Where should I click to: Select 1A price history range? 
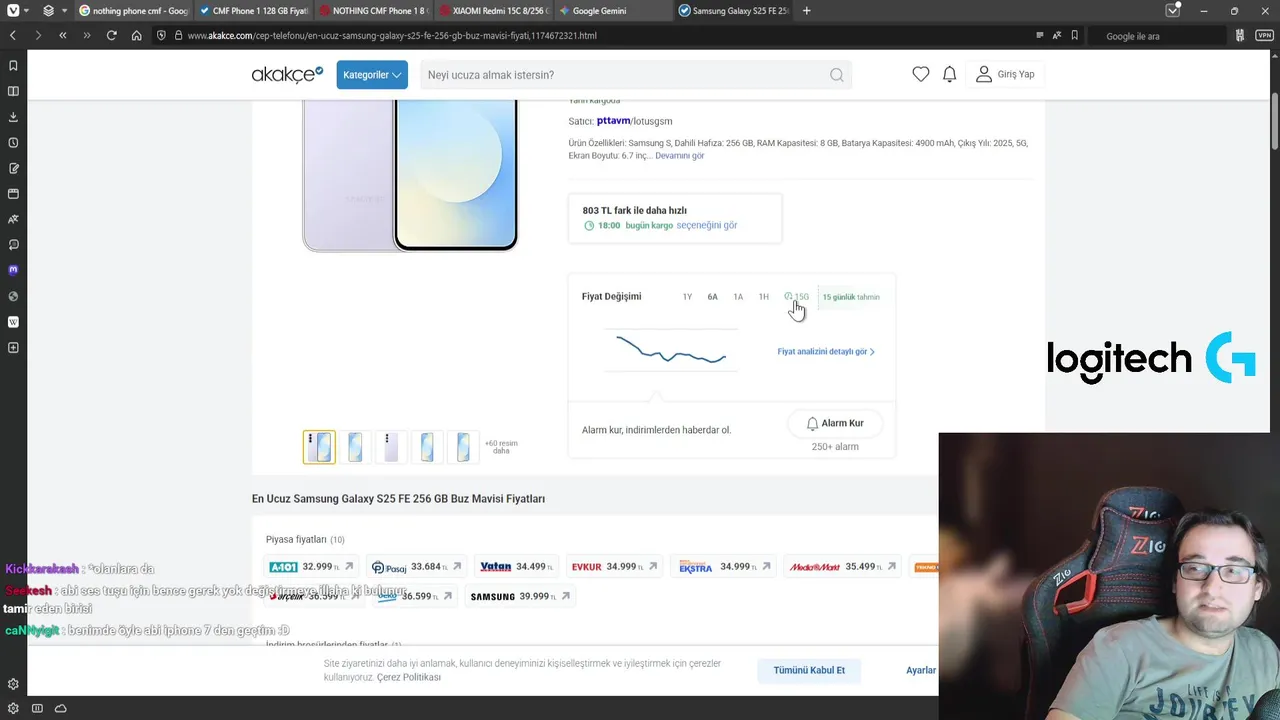coord(738,297)
